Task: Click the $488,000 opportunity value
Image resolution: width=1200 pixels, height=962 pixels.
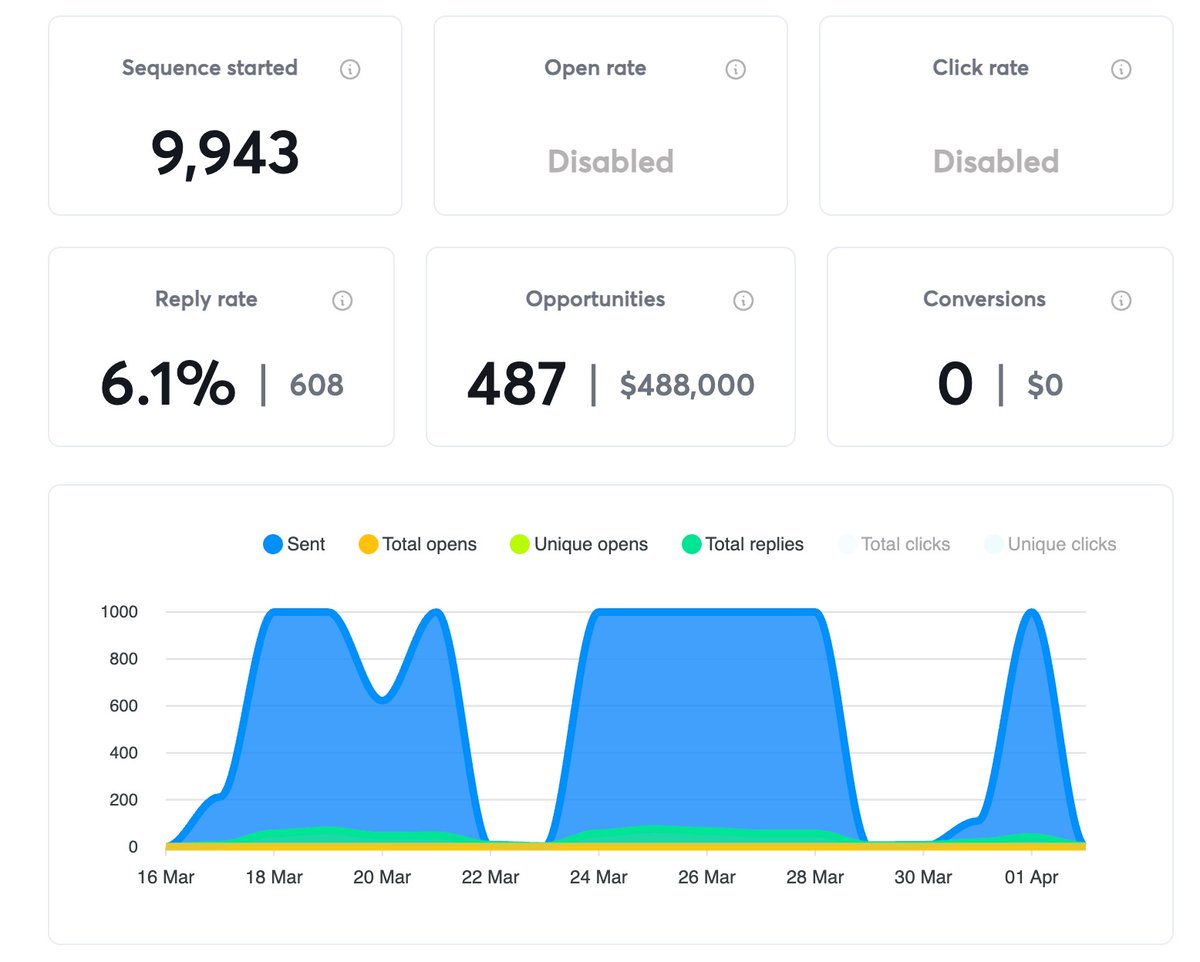Action: tap(687, 385)
